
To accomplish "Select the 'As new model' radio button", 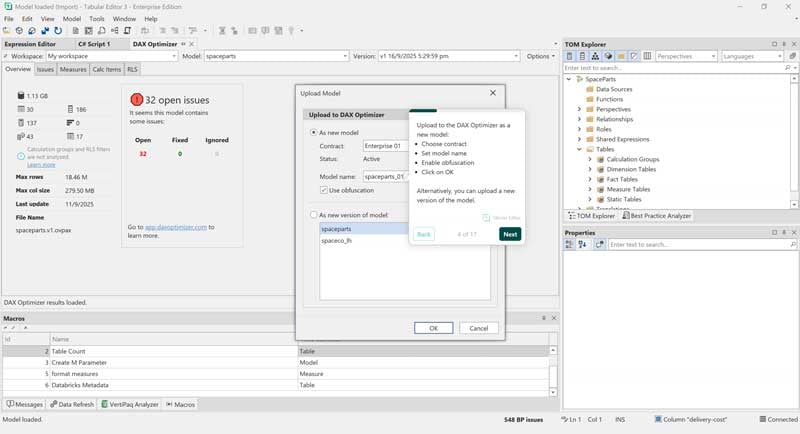I will [x=314, y=133].
